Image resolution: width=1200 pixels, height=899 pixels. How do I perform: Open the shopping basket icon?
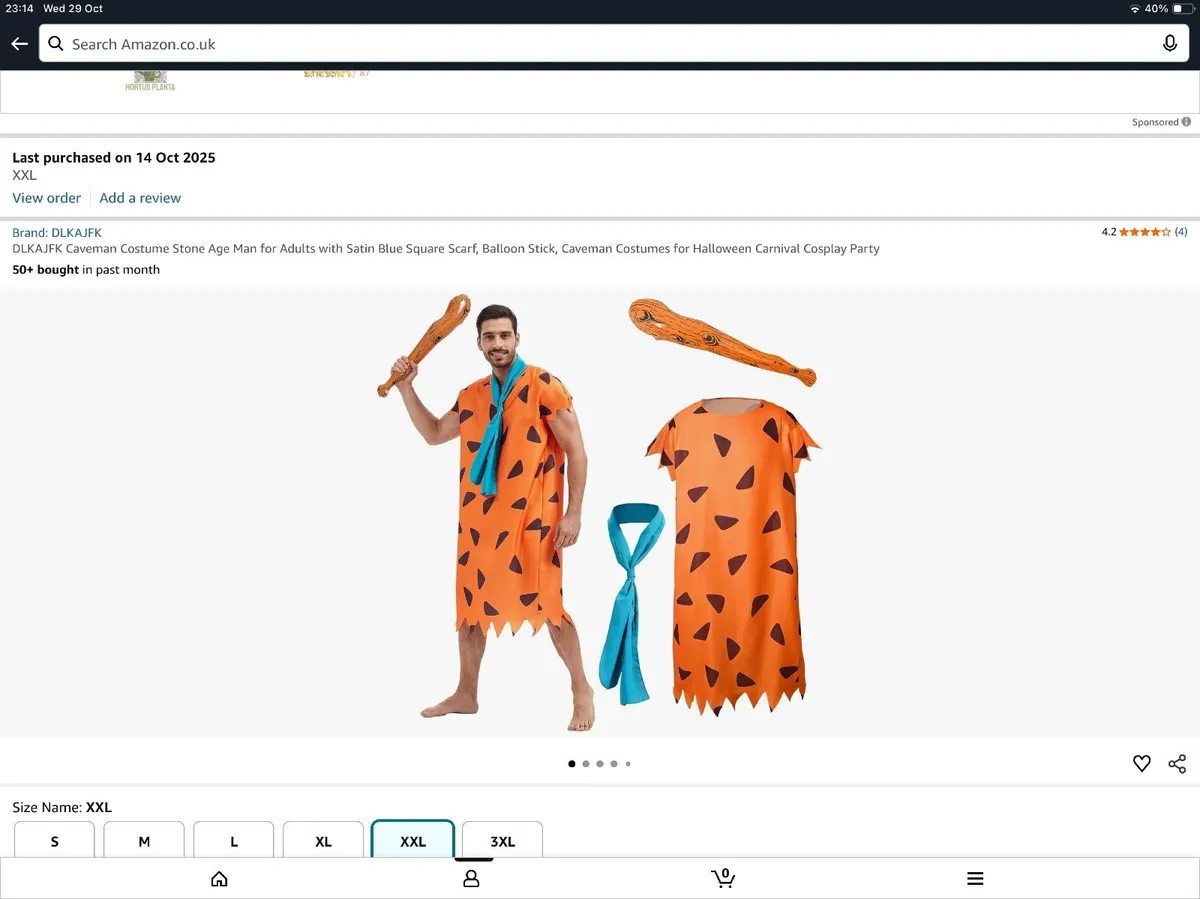(723, 878)
